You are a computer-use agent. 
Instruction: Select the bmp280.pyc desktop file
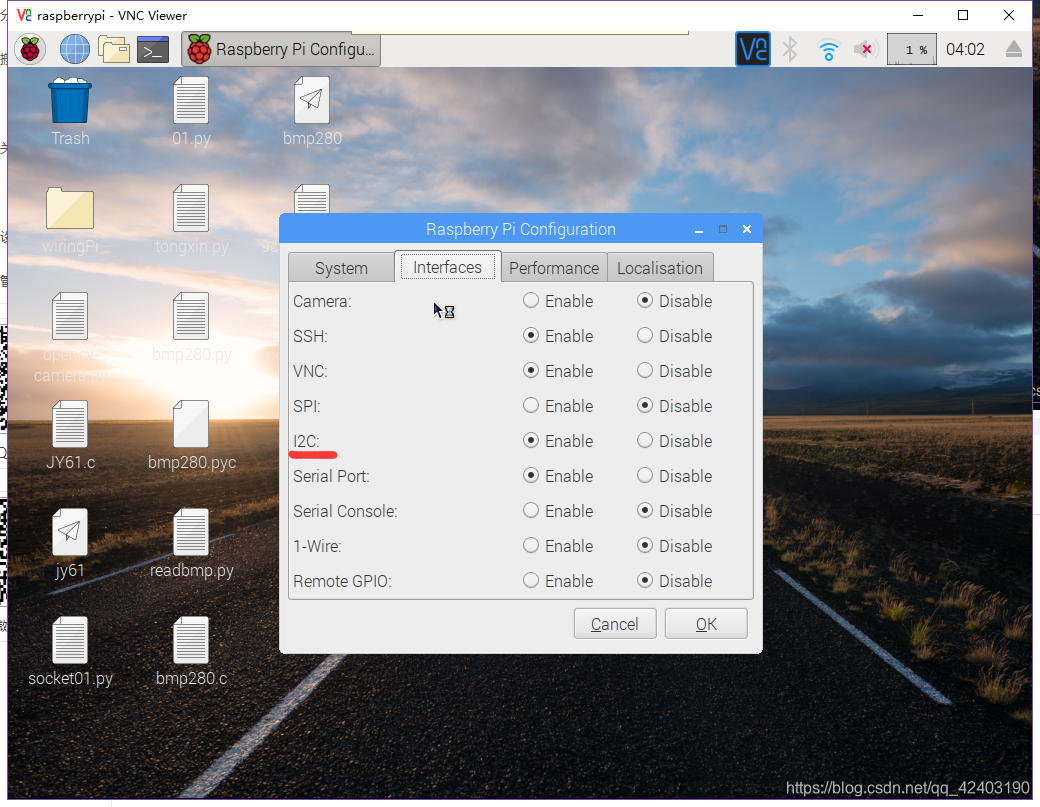tap(191, 436)
